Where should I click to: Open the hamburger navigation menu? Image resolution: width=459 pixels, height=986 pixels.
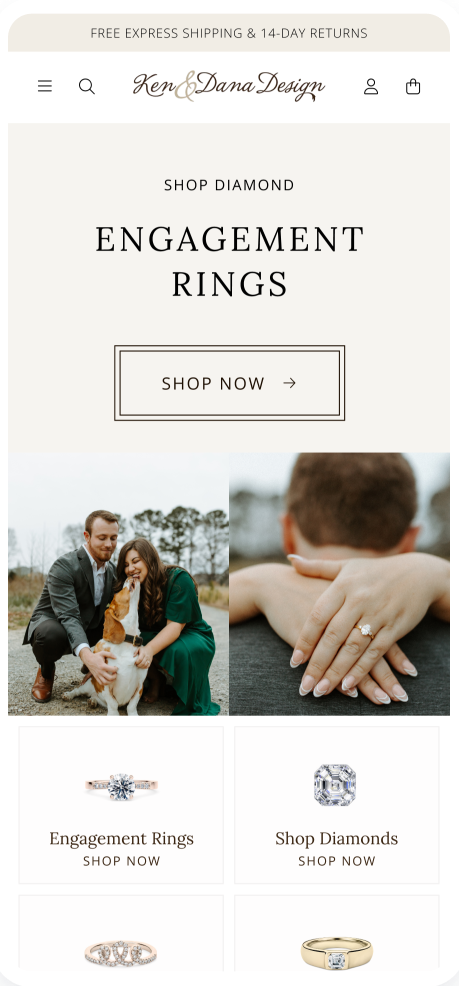[x=45, y=86]
